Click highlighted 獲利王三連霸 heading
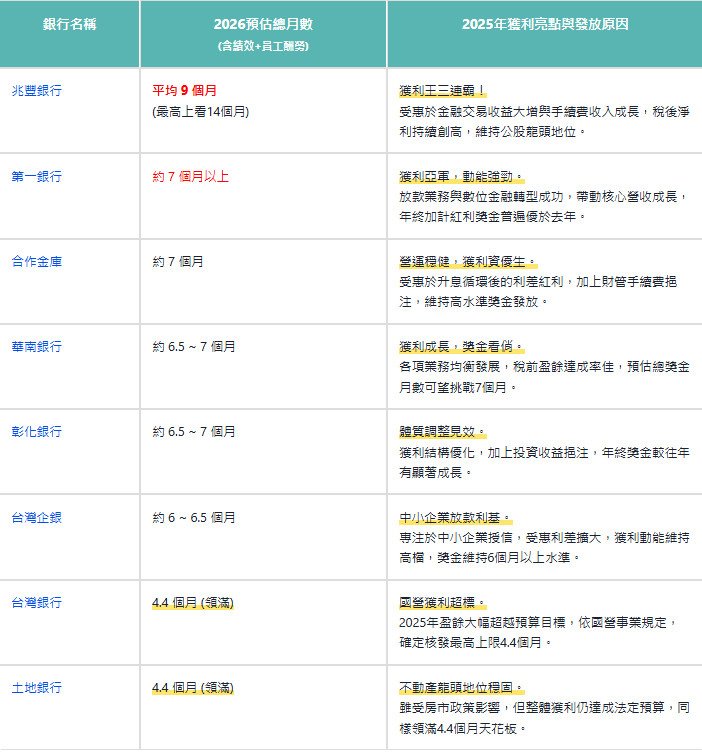The image size is (702, 753). click(x=443, y=91)
